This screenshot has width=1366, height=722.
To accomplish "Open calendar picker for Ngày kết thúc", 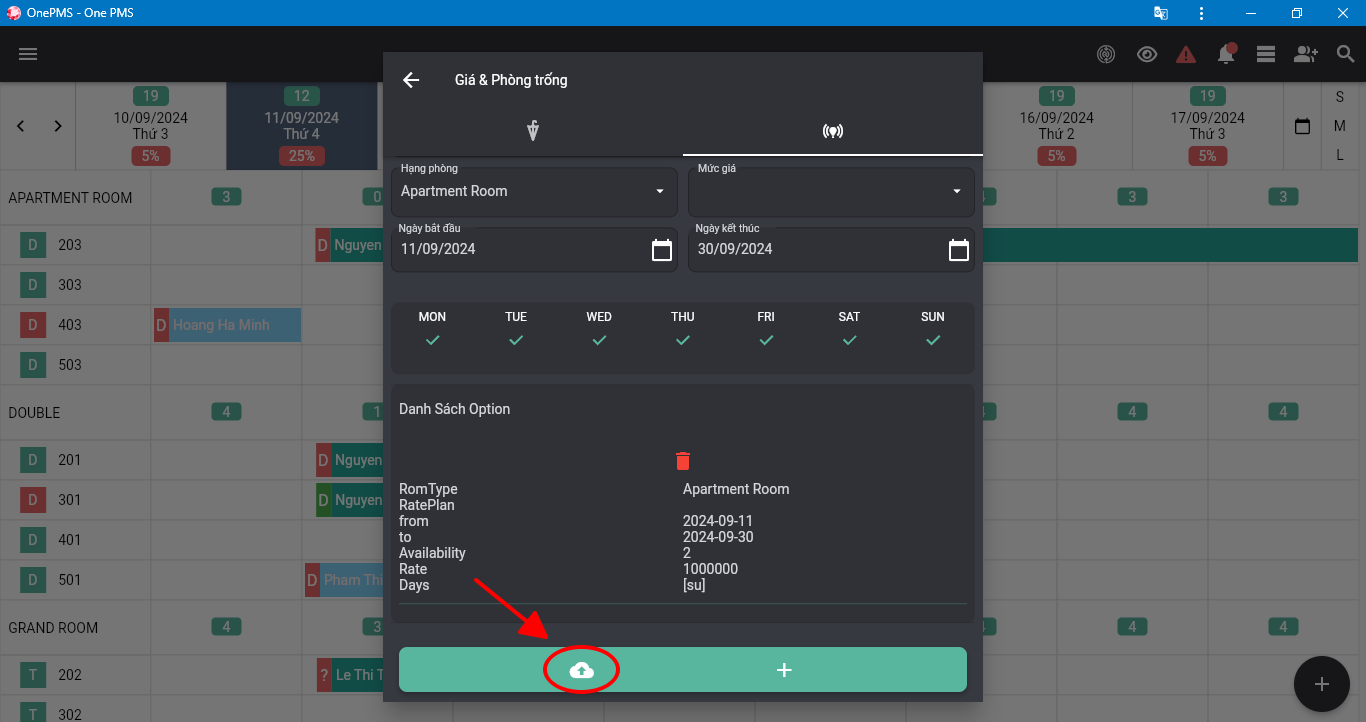I will [x=959, y=250].
